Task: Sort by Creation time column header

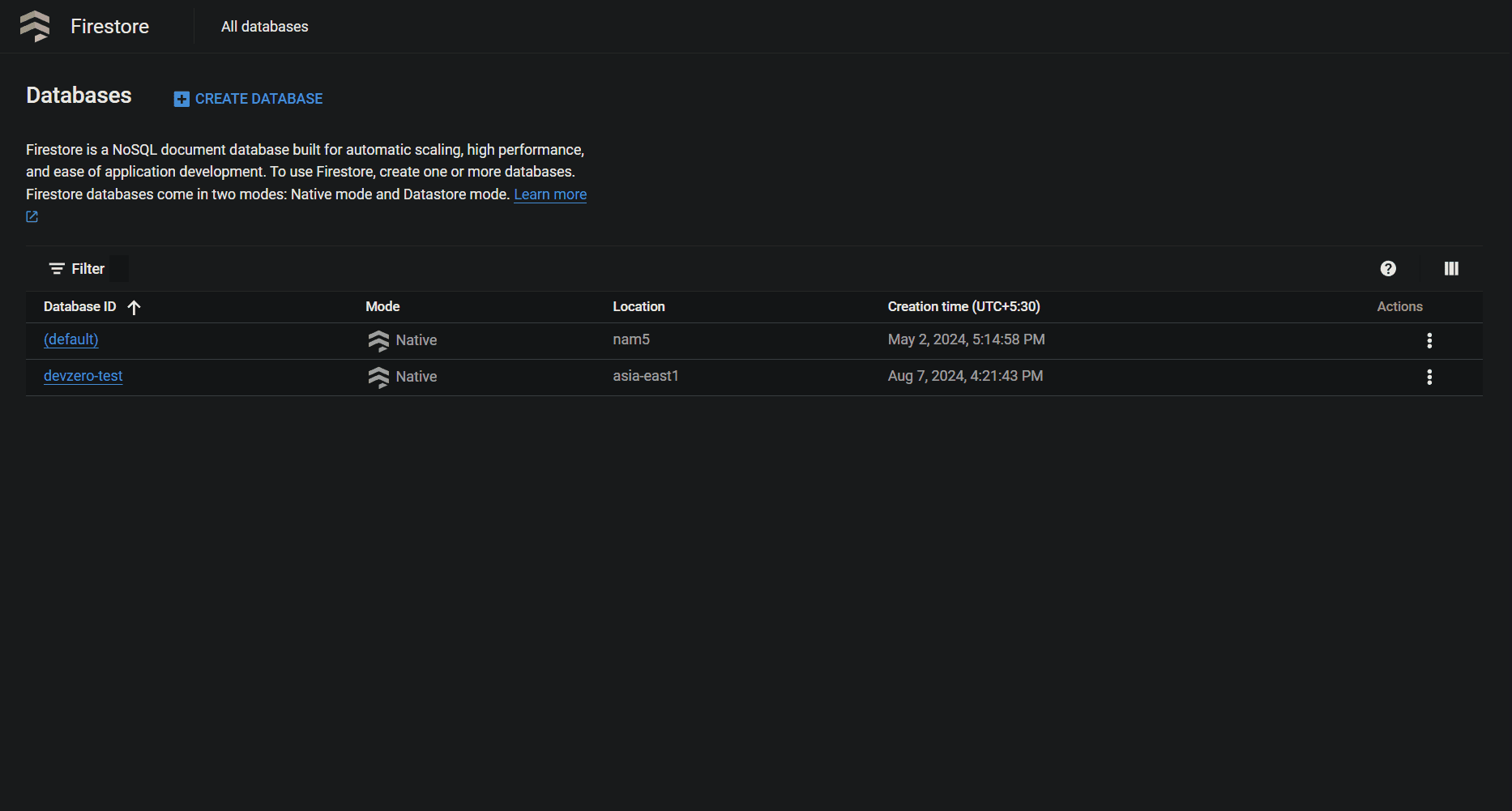Action: (963, 306)
